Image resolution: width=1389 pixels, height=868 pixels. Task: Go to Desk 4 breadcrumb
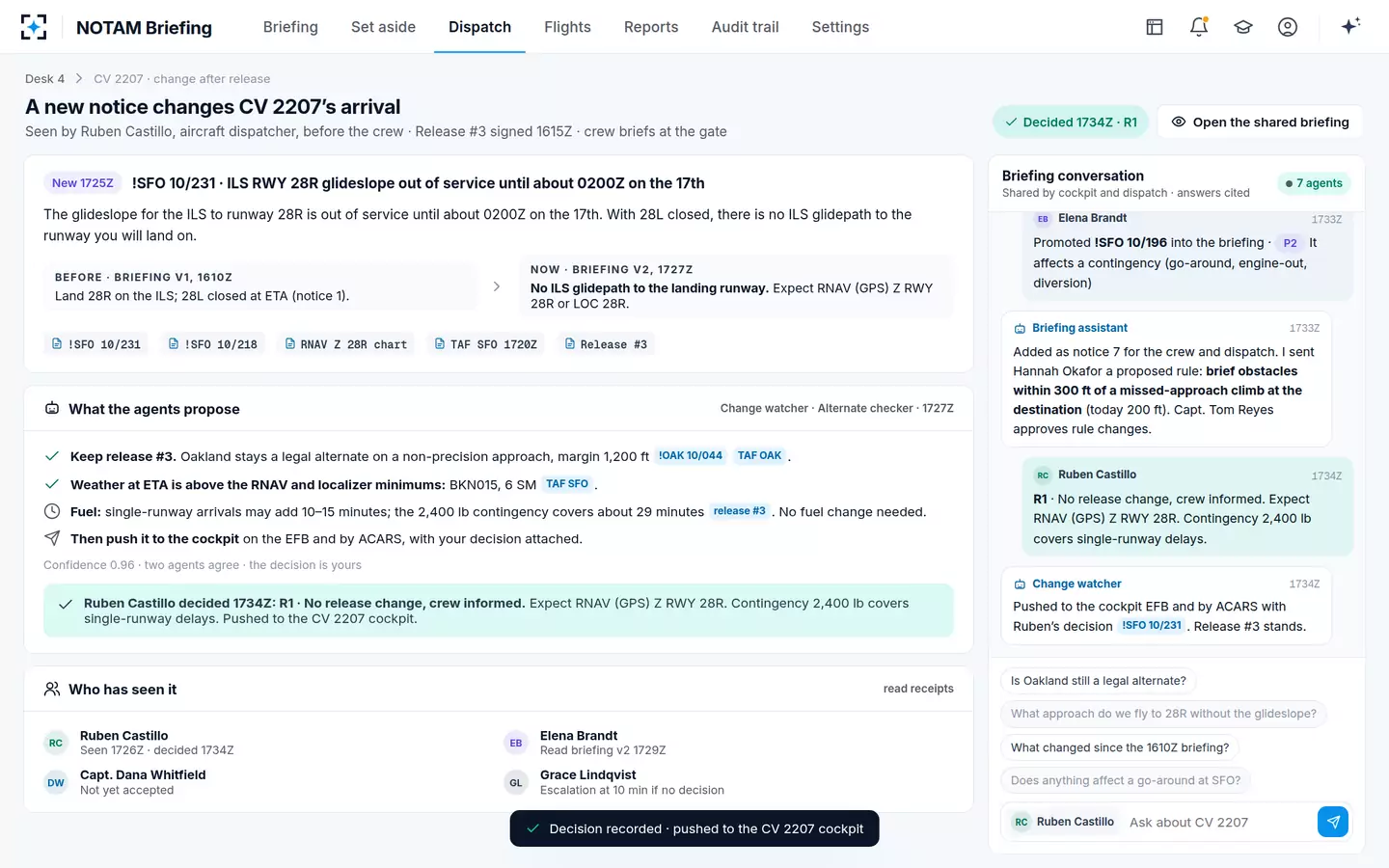pos(44,79)
